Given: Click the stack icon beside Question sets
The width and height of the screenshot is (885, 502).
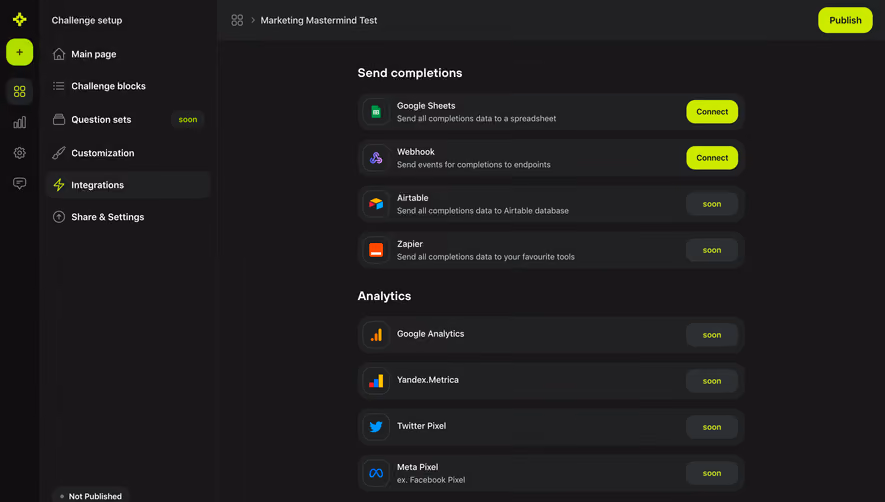Looking at the screenshot, I should click(x=59, y=119).
